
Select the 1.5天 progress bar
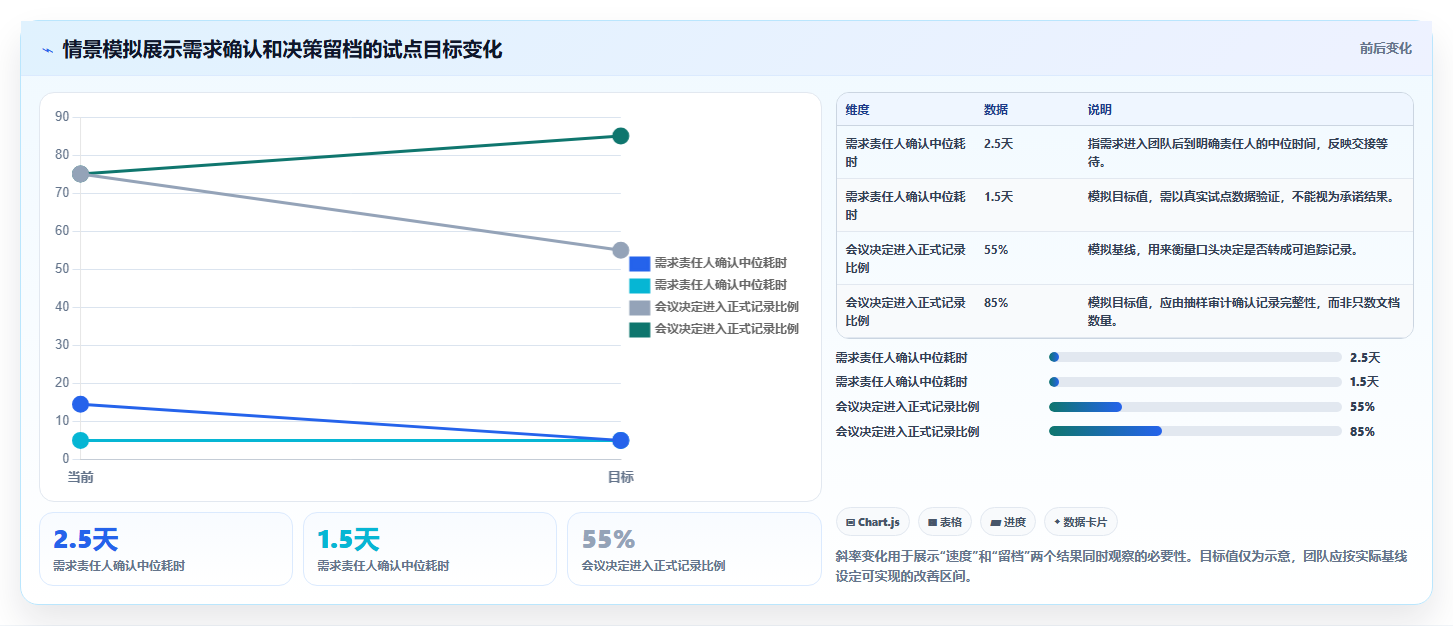point(1195,382)
